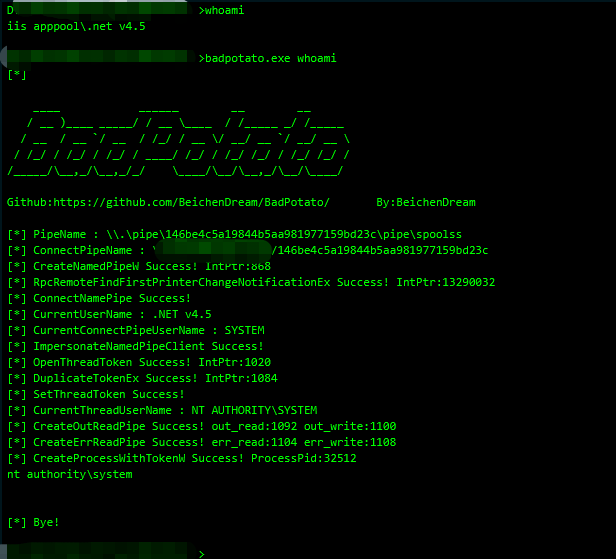Click 'CurrentConnectPipeUserName : SYSTEM' line
Image resolution: width=616 pixels, height=559 pixels.
coord(136,330)
